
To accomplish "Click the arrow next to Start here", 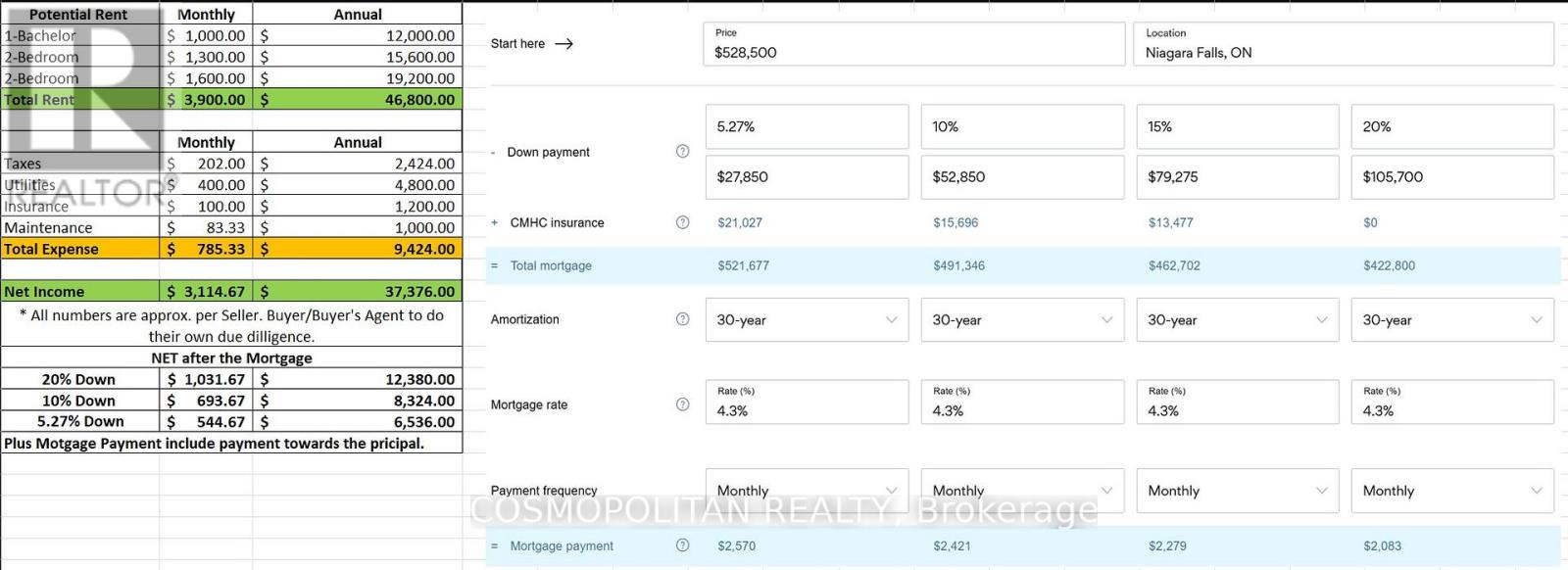I will tap(563, 44).
